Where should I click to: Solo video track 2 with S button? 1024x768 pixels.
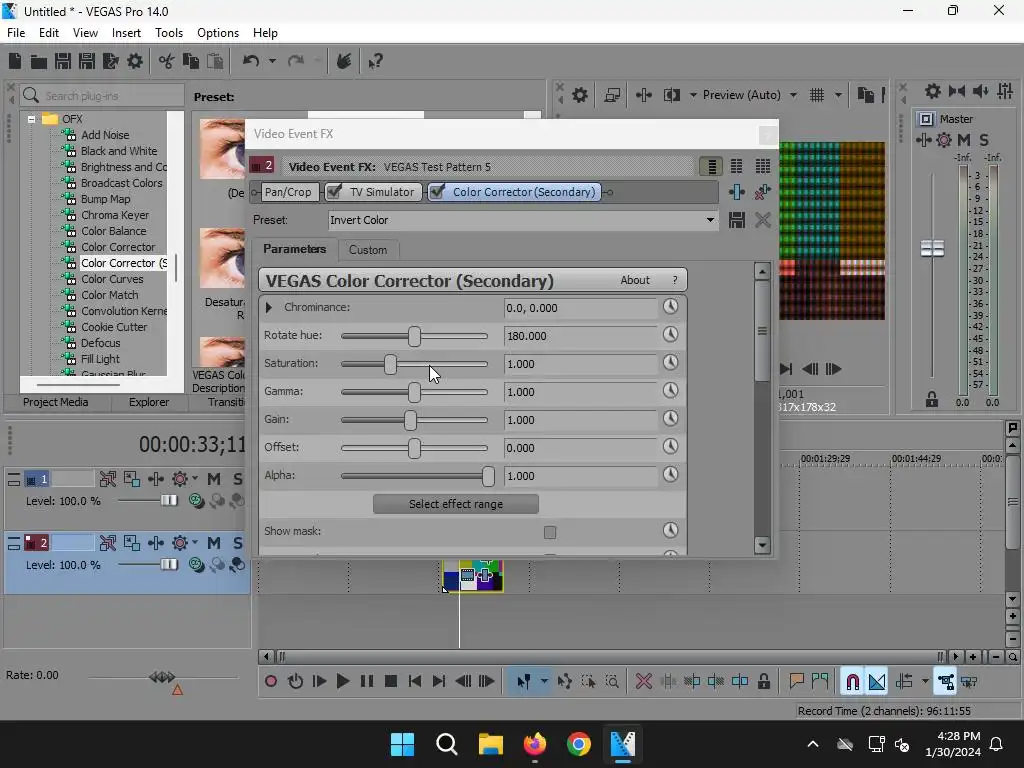(x=238, y=543)
